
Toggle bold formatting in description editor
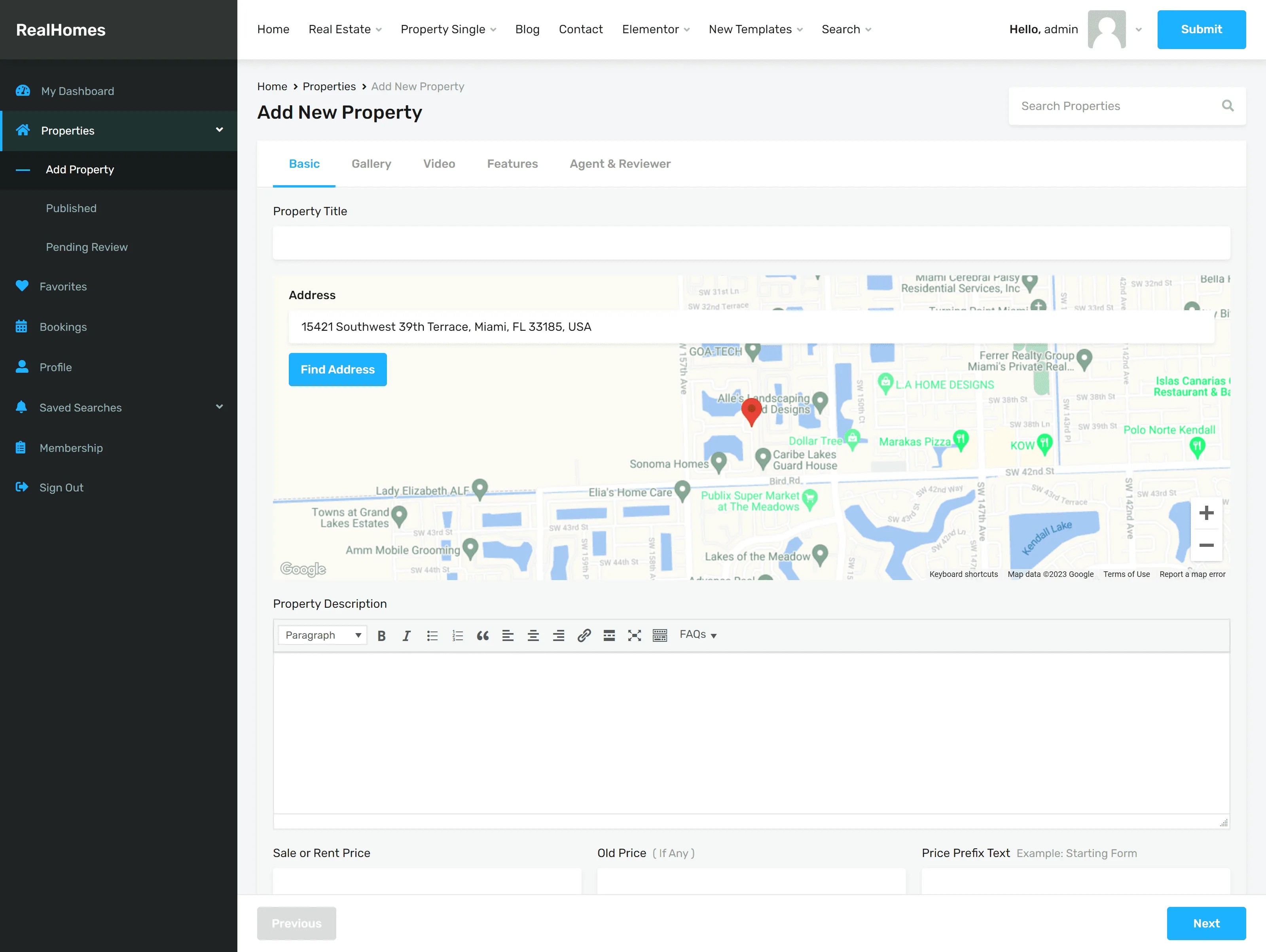381,635
